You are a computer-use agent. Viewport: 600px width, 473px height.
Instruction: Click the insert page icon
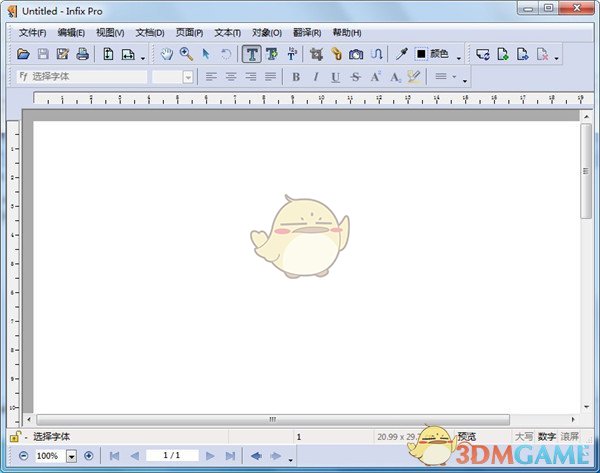503,54
